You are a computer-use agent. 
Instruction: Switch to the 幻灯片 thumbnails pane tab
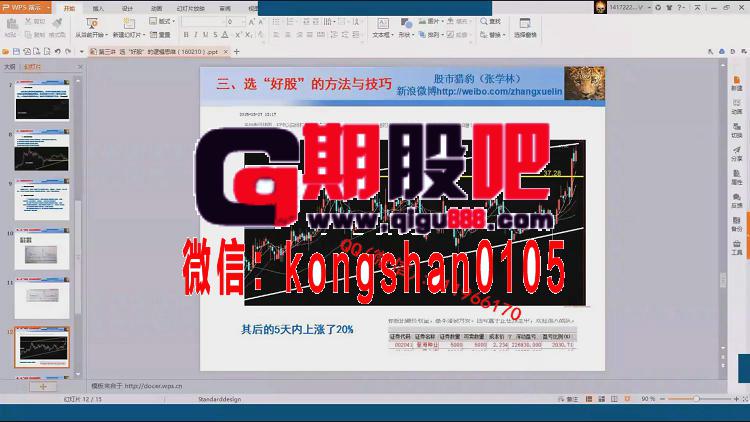point(33,67)
